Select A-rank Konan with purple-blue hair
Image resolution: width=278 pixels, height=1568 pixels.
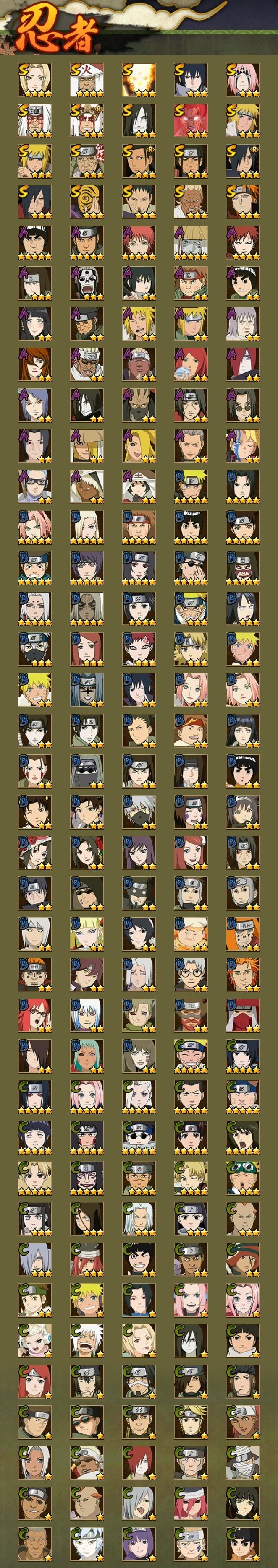[35, 406]
